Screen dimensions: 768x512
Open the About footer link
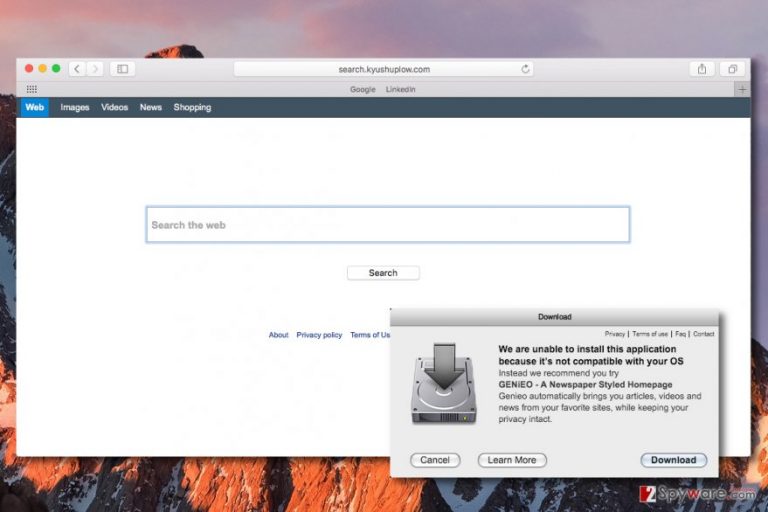[278, 335]
